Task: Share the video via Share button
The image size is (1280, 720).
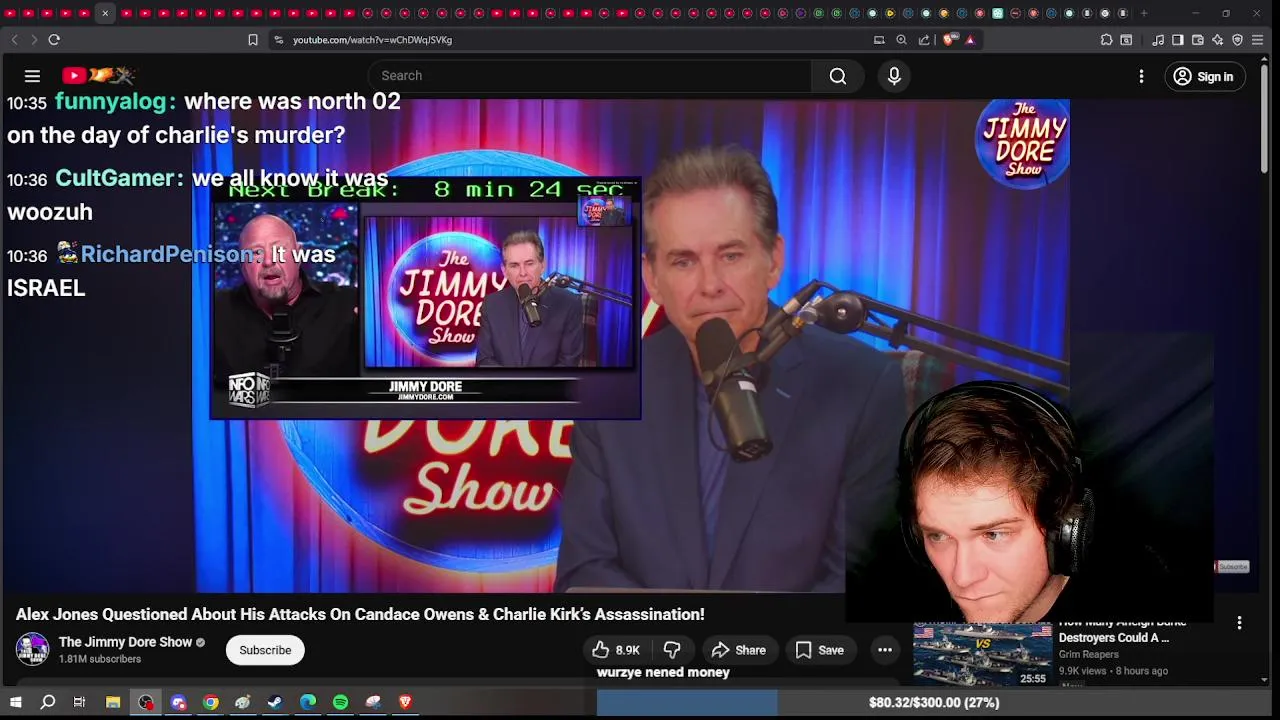Action: (738, 650)
